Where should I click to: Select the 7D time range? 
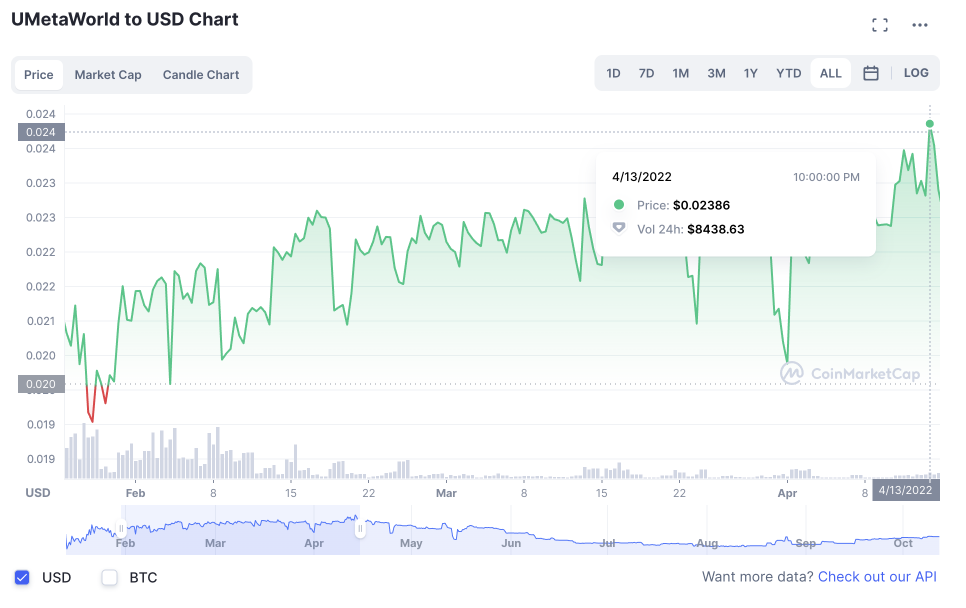point(646,73)
